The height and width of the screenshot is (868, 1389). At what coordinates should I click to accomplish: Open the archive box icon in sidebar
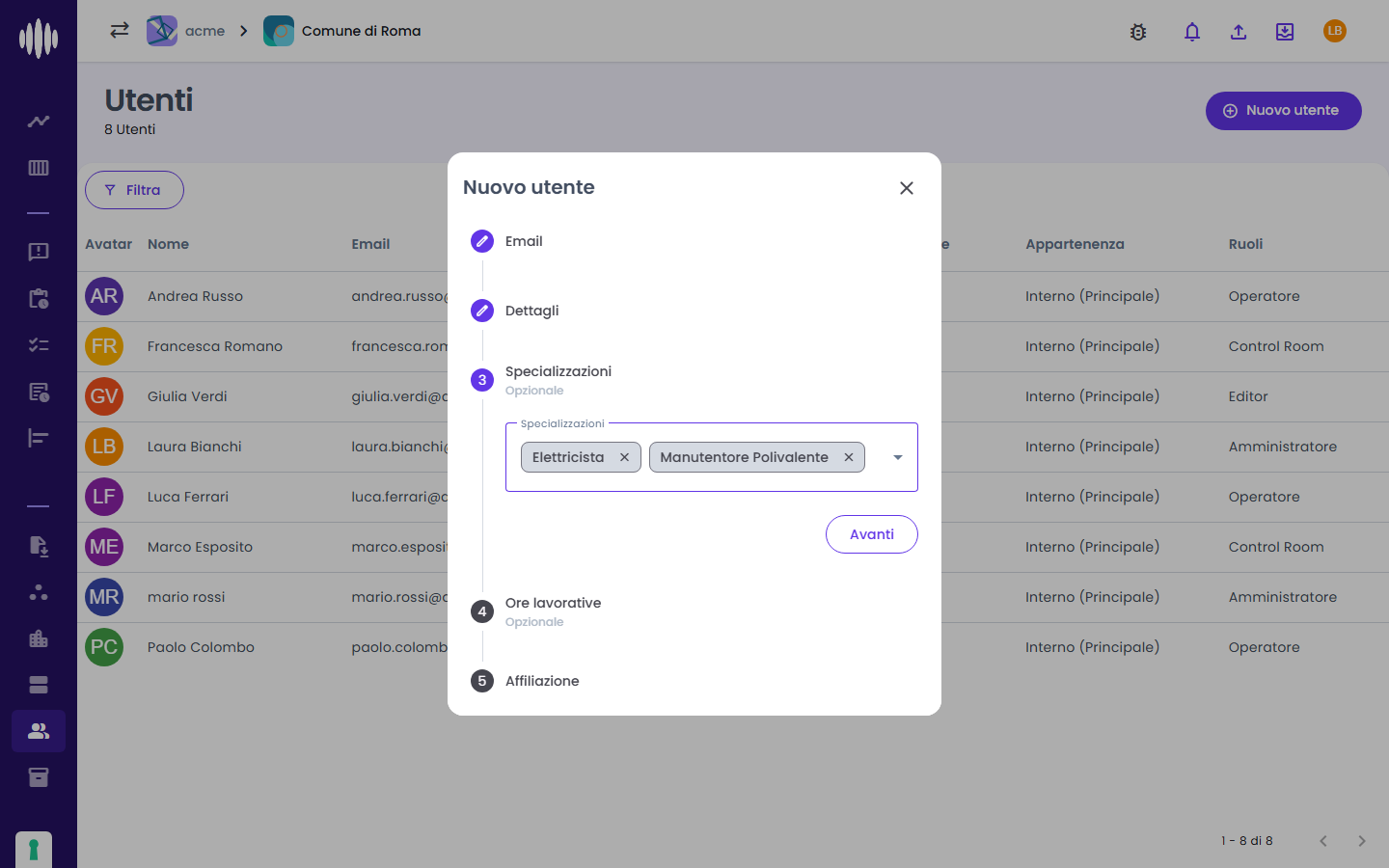pos(39,777)
